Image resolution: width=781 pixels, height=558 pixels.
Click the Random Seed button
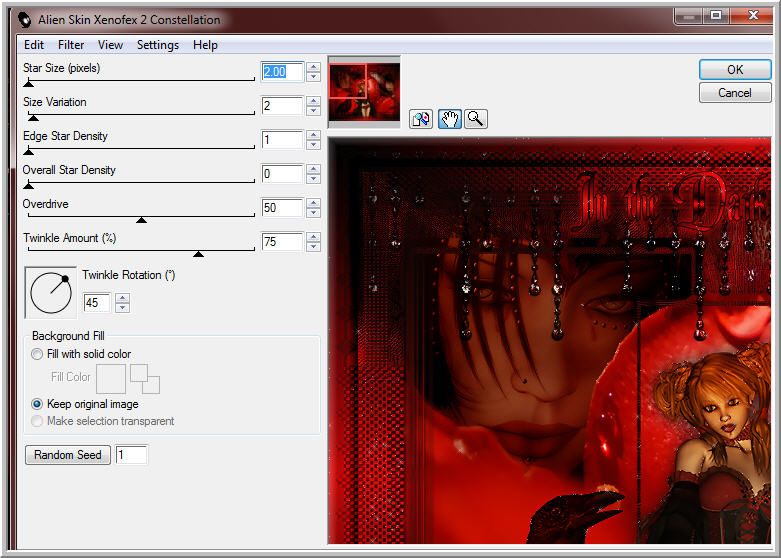pos(68,455)
